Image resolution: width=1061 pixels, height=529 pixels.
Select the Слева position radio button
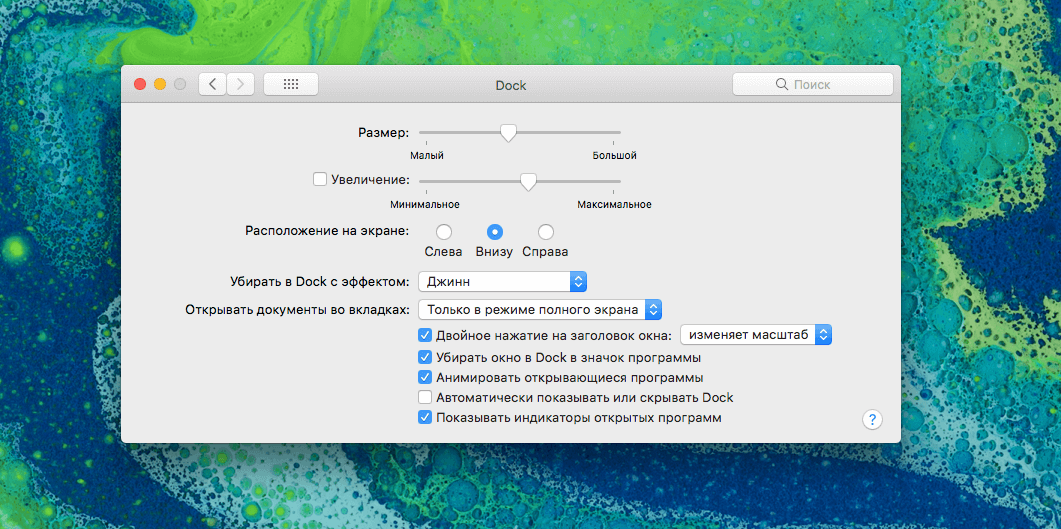[443, 232]
